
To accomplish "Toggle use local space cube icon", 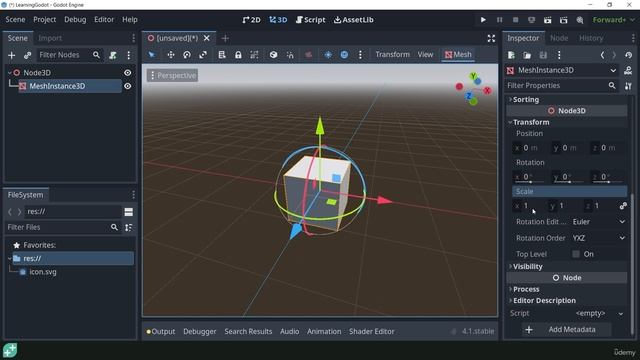I will point(273,55).
